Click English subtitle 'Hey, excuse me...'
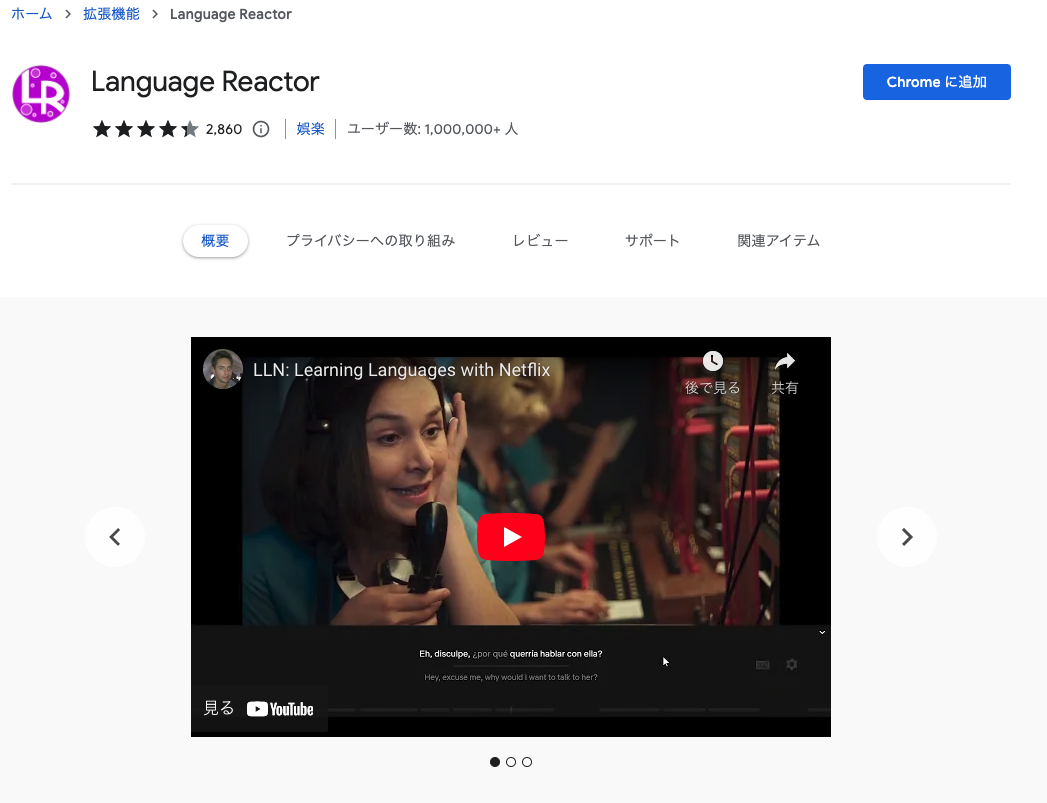 coord(511,677)
